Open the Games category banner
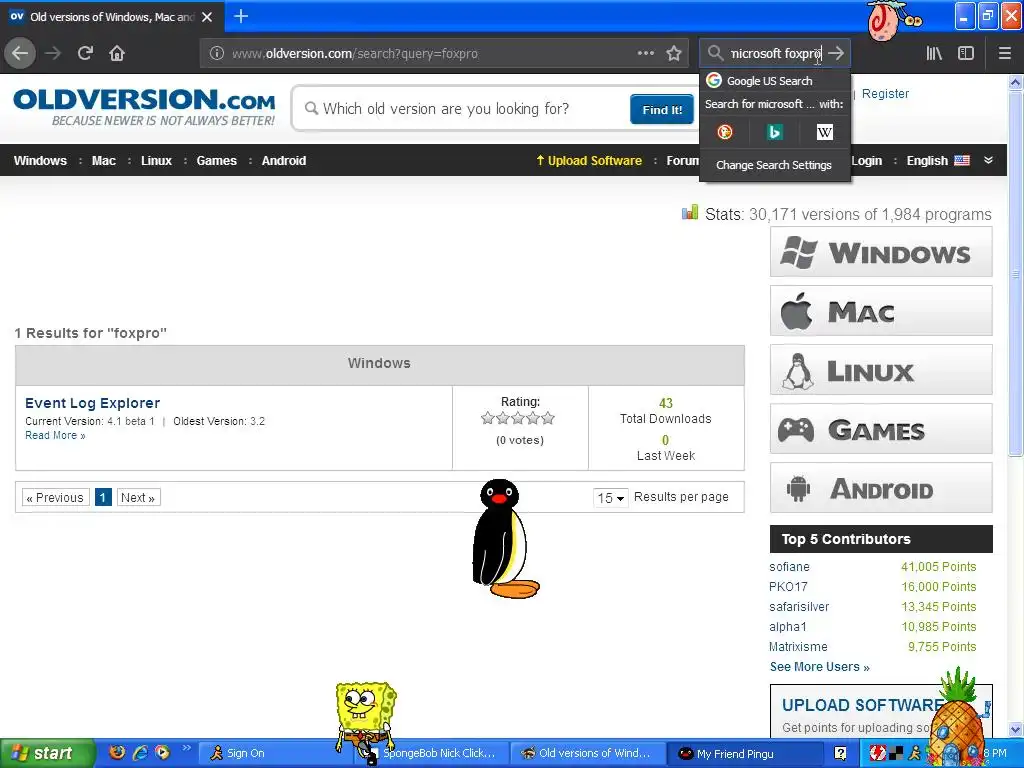Screen dimensions: 1024x768 tap(881, 429)
